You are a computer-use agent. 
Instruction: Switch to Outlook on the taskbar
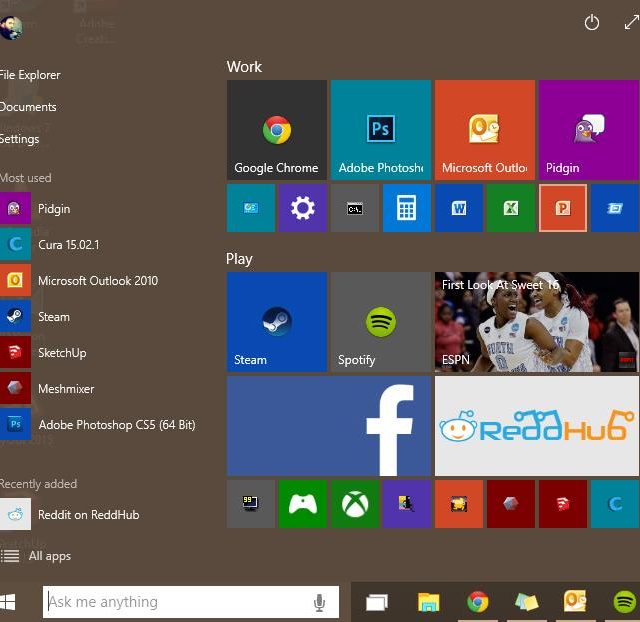tap(575, 601)
